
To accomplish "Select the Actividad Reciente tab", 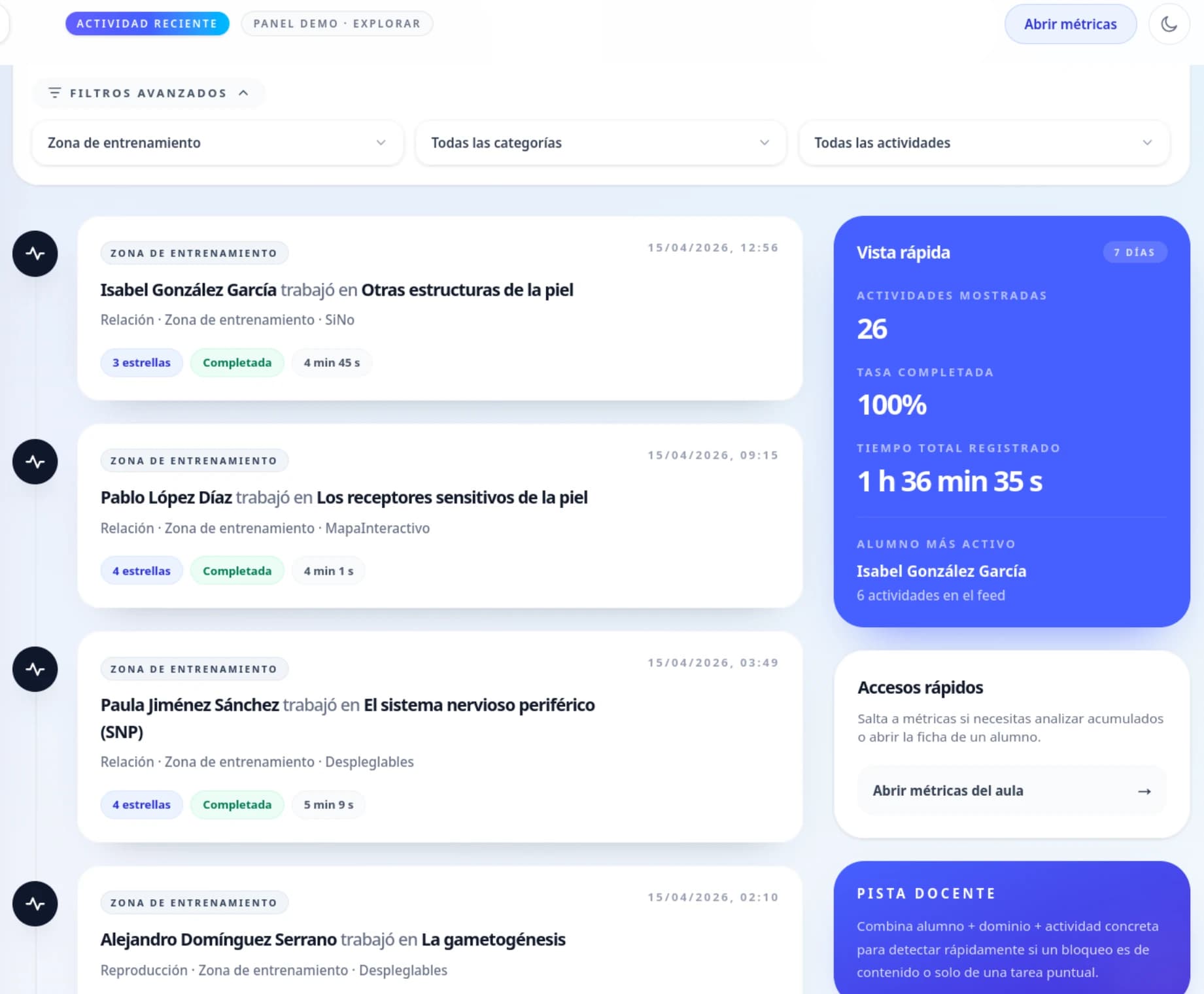I will tap(147, 24).
